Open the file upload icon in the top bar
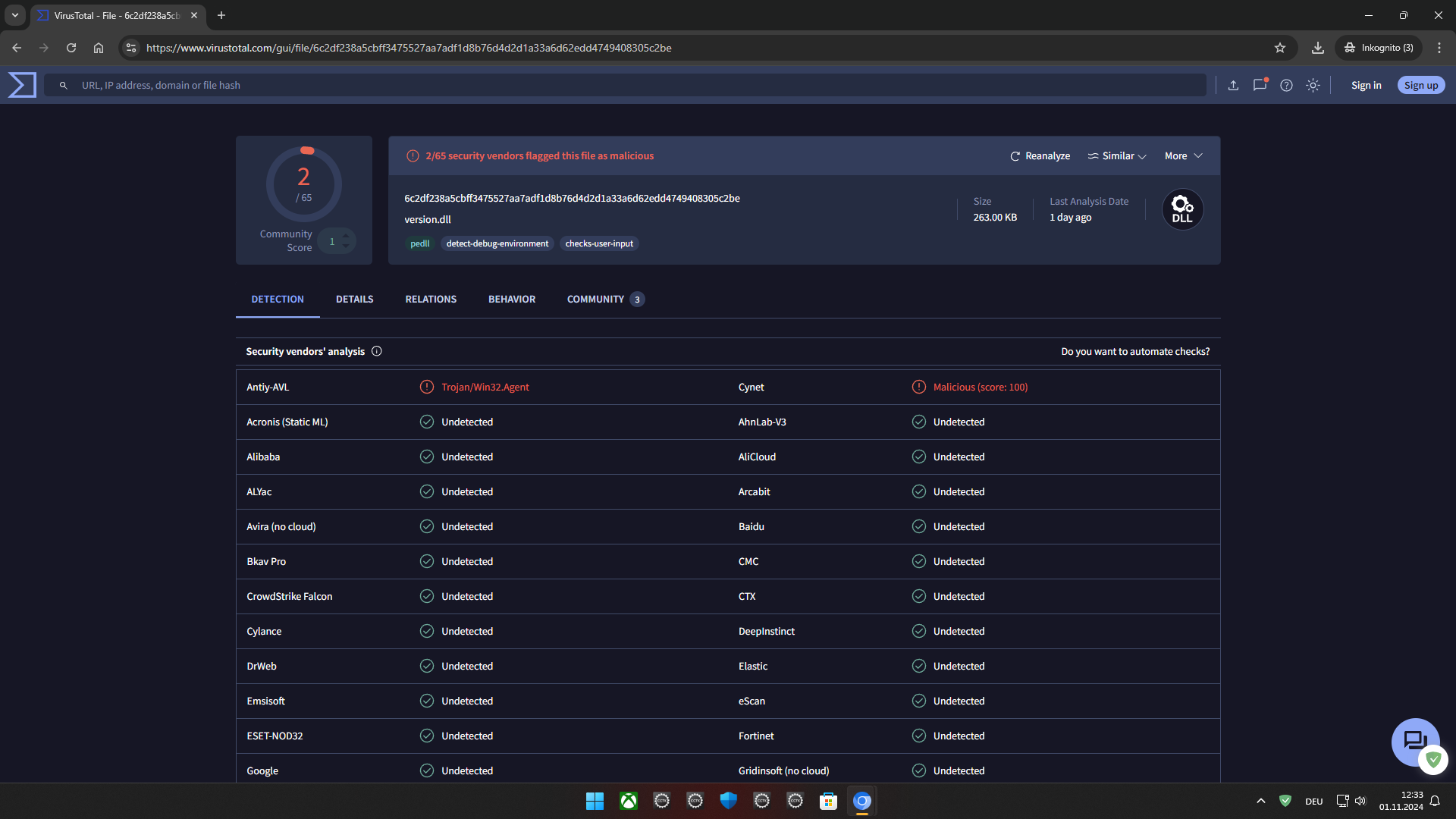This screenshot has width=1456, height=819. (x=1233, y=85)
